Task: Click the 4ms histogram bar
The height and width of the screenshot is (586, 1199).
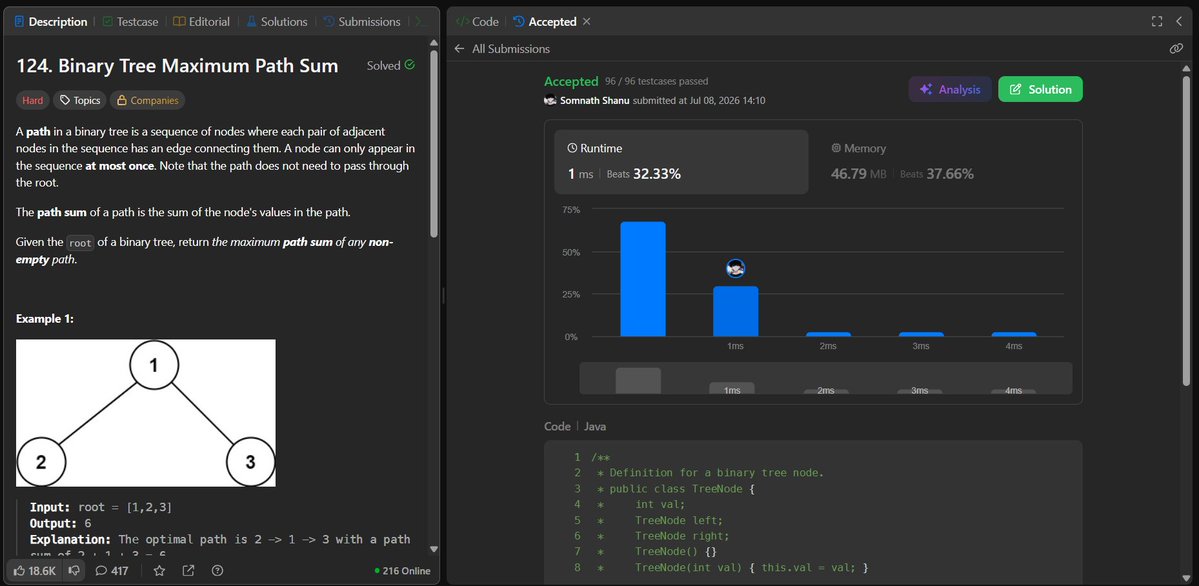Action: tap(1014, 334)
